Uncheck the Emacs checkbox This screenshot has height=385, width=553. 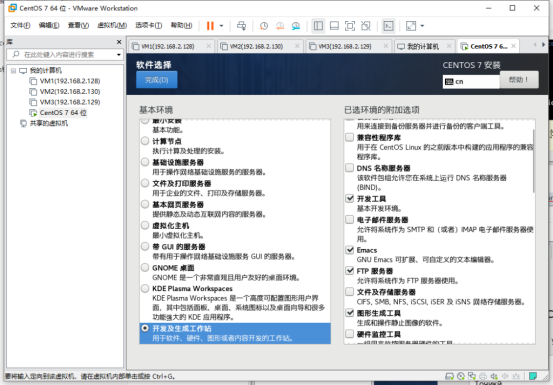click(x=350, y=250)
